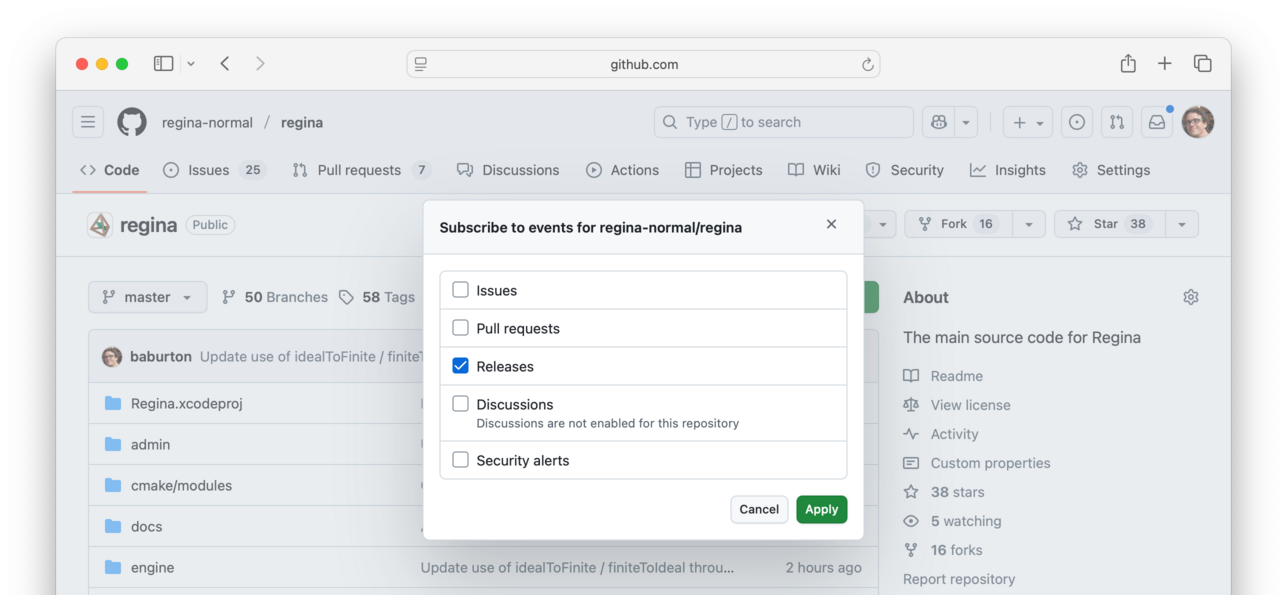Open repository Activity link
The width and height of the screenshot is (1287, 595).
coord(941,434)
